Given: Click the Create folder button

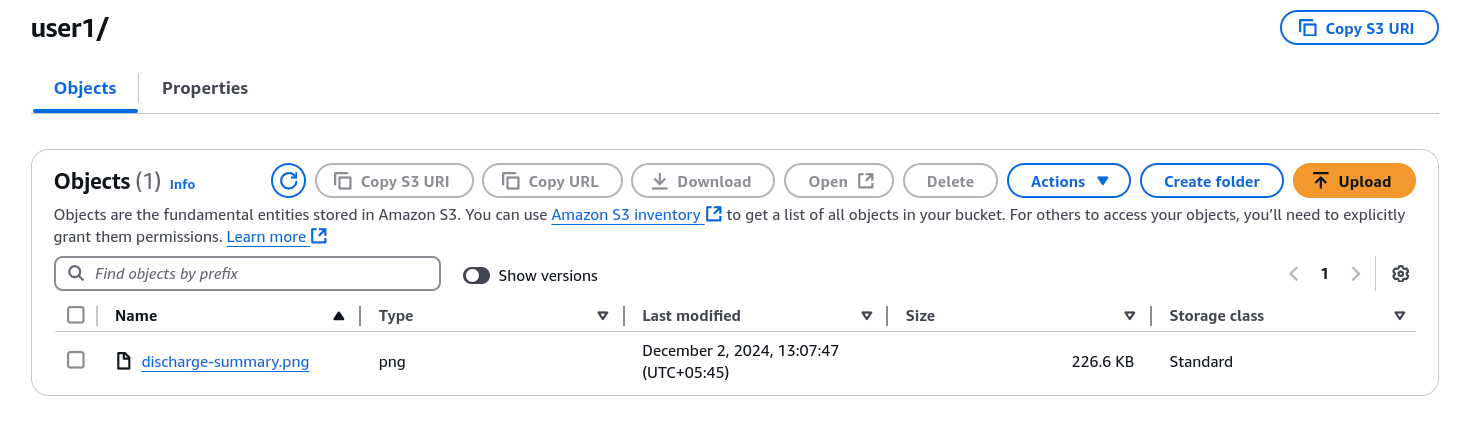Looking at the screenshot, I should (x=1211, y=181).
